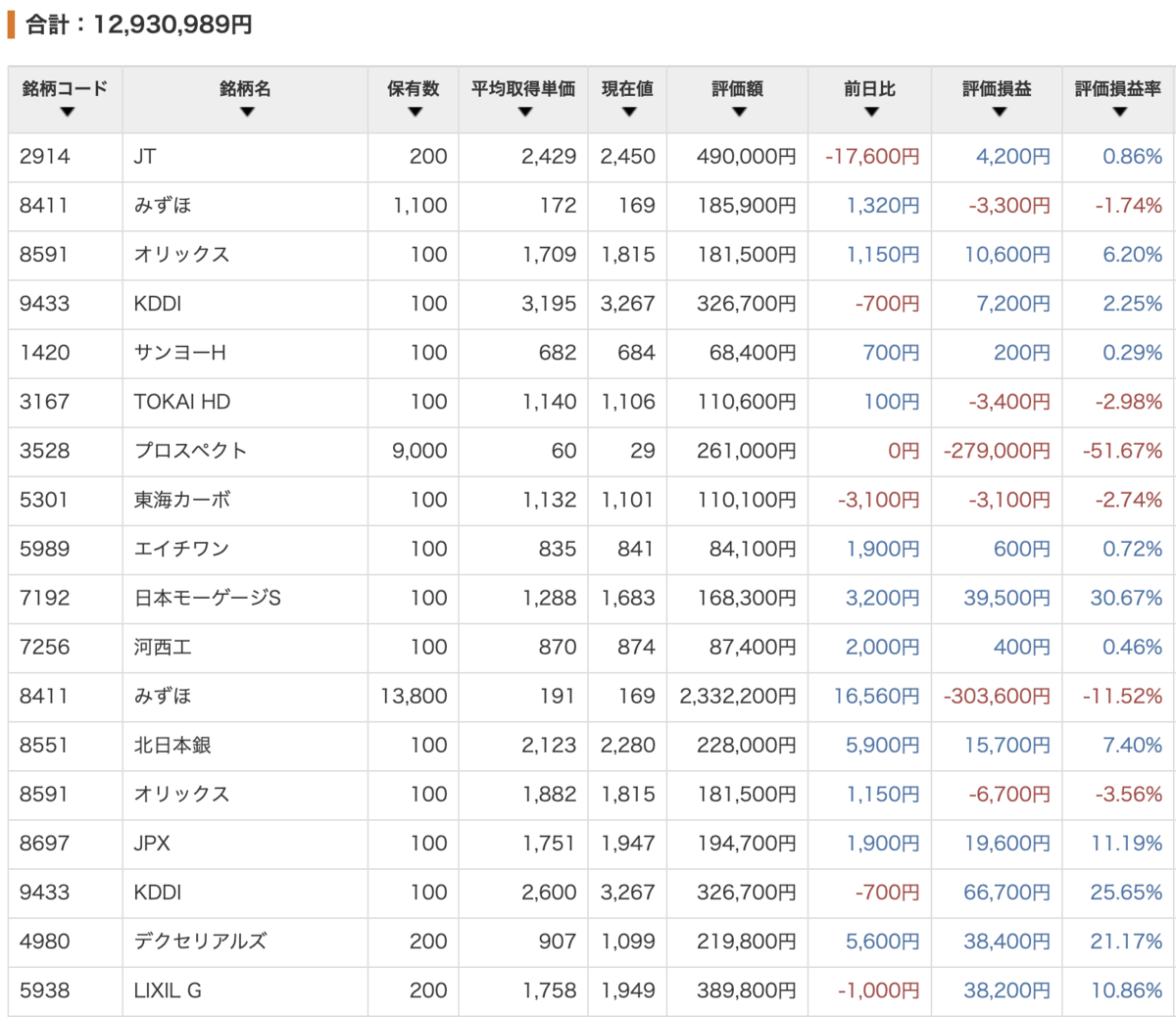The height and width of the screenshot is (1017, 1176).
Task: Click the 21.17% profit rate
Action: point(1126,941)
